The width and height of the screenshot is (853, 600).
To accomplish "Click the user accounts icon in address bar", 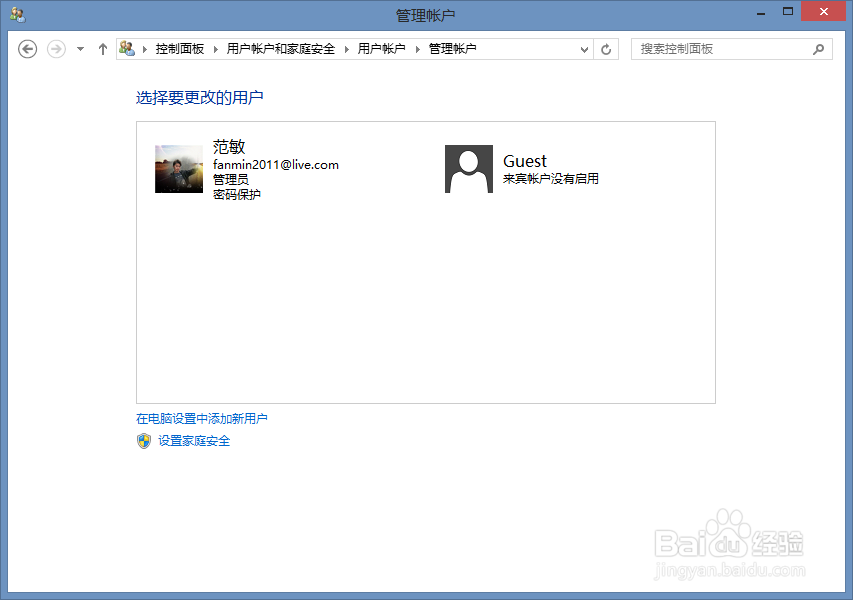I will [x=127, y=48].
